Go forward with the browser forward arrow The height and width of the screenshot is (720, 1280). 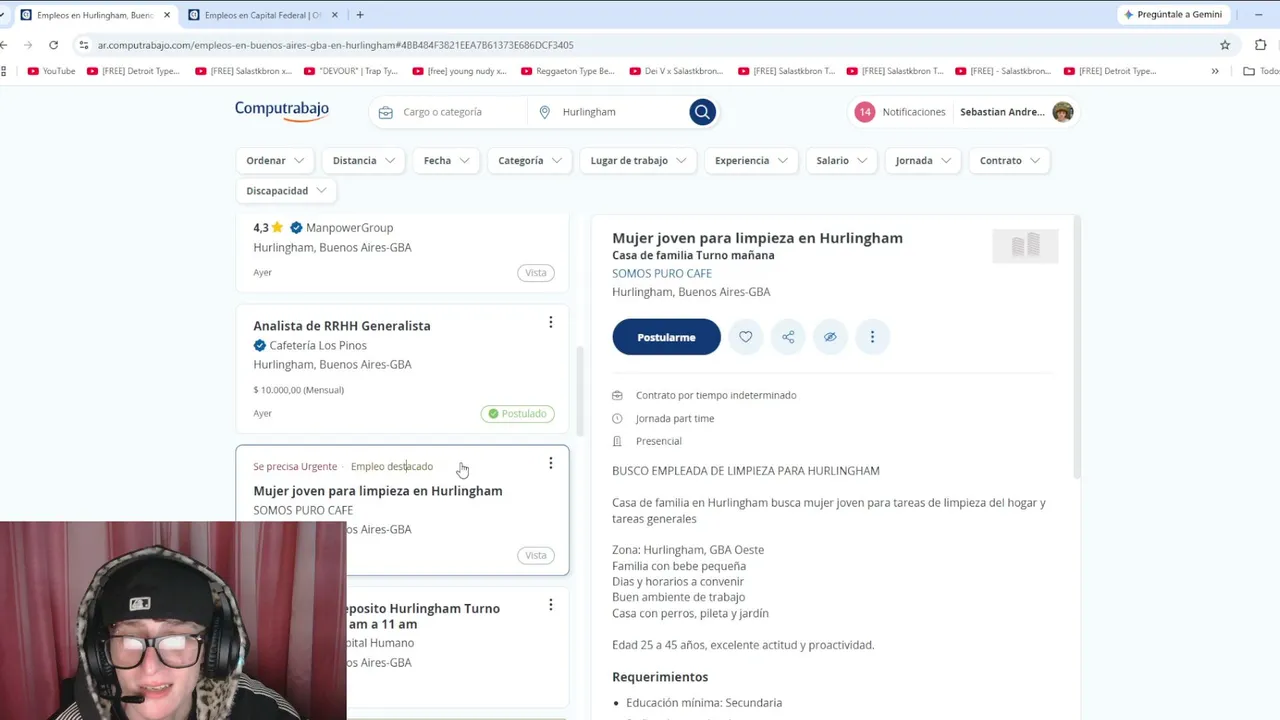(x=27, y=45)
